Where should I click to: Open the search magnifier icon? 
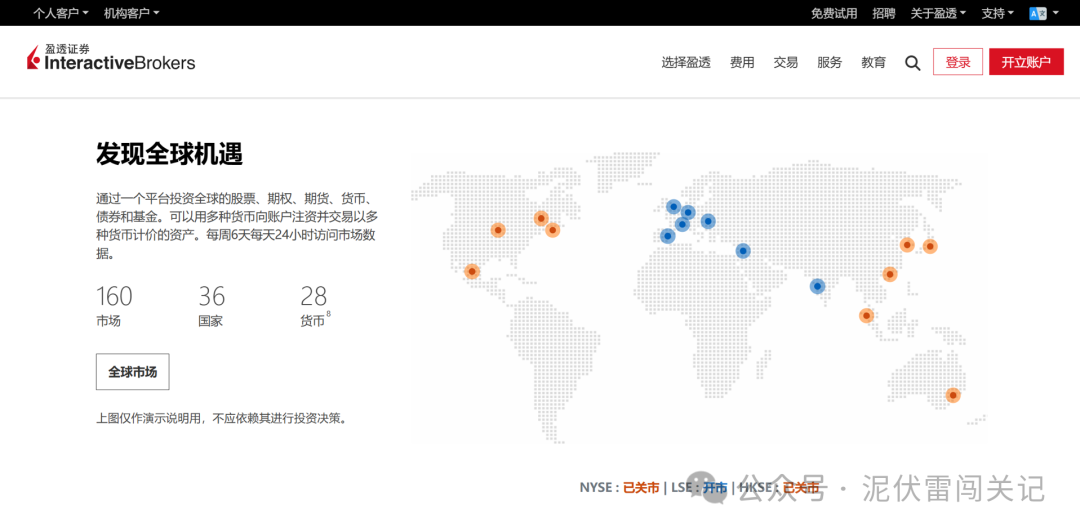click(912, 63)
